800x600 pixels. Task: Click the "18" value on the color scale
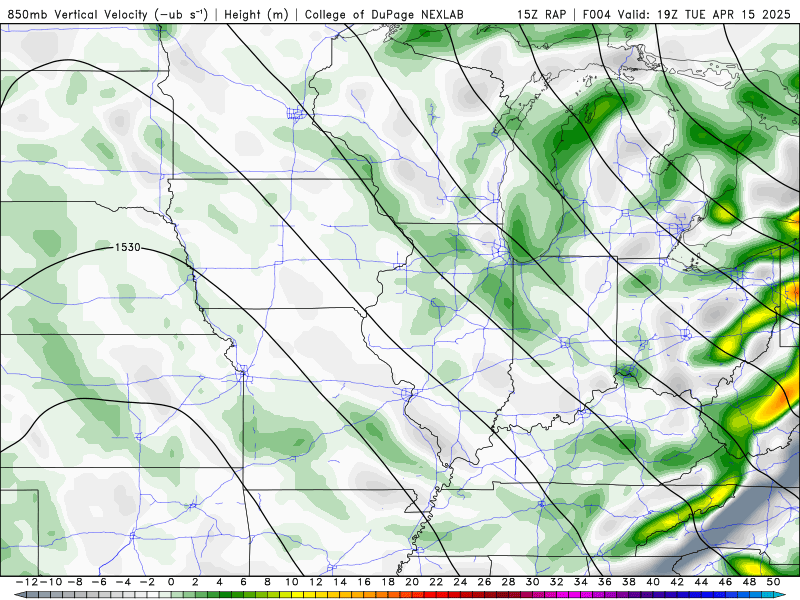tap(388, 582)
